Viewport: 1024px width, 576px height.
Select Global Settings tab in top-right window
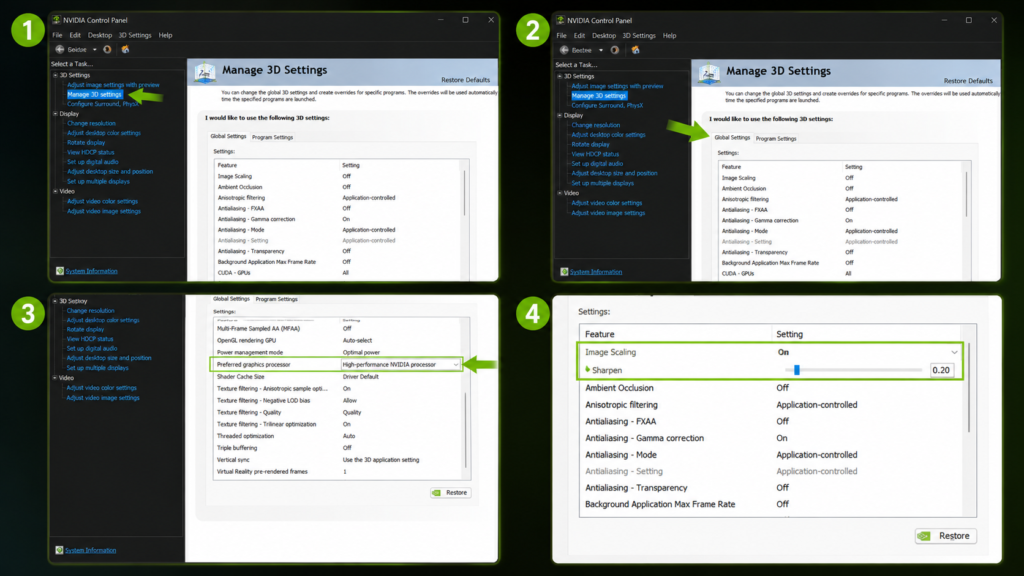(732, 138)
